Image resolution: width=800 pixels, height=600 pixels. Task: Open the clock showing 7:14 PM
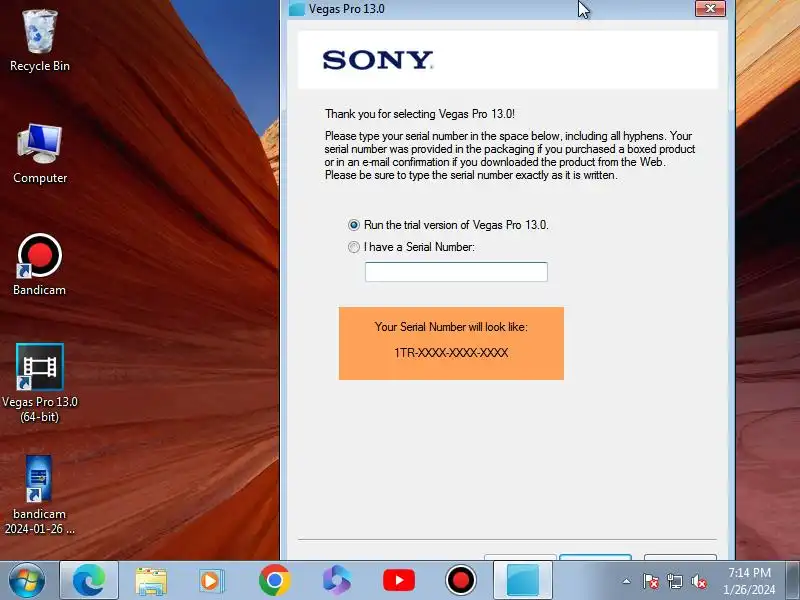pos(749,581)
